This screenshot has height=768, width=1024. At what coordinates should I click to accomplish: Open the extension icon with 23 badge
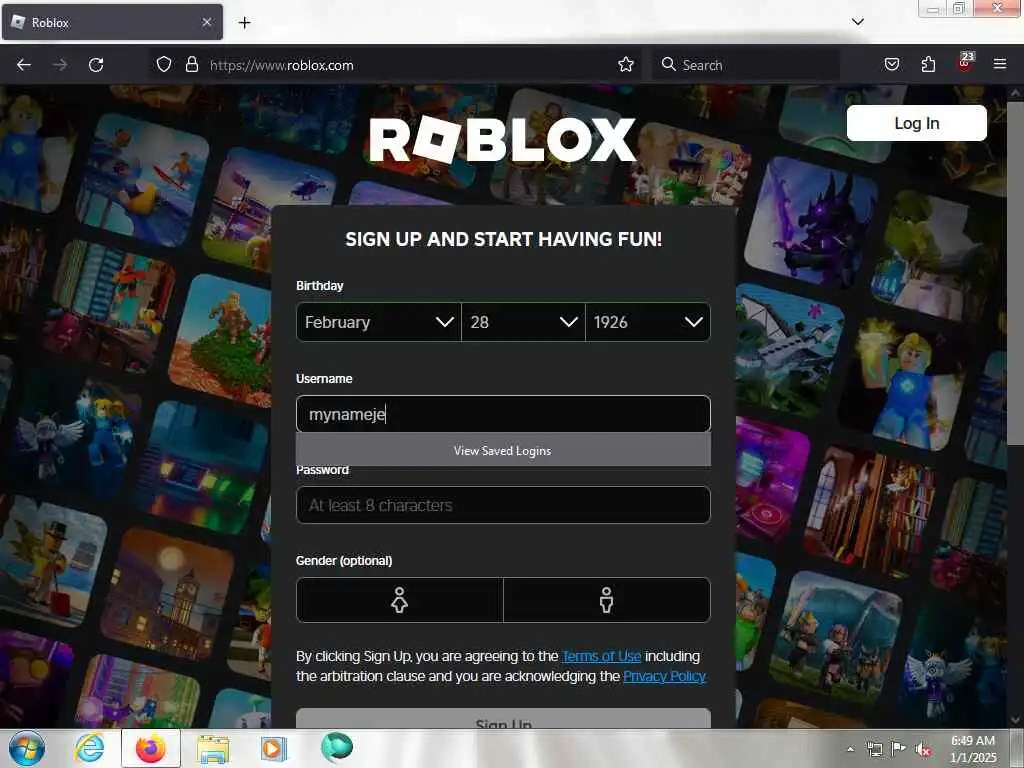pos(965,63)
